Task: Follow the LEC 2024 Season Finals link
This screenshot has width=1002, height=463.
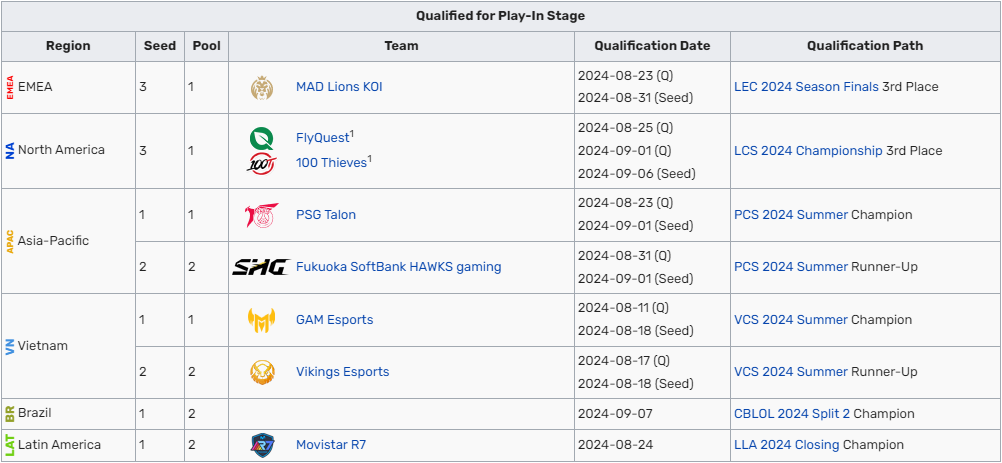Action: (x=806, y=87)
